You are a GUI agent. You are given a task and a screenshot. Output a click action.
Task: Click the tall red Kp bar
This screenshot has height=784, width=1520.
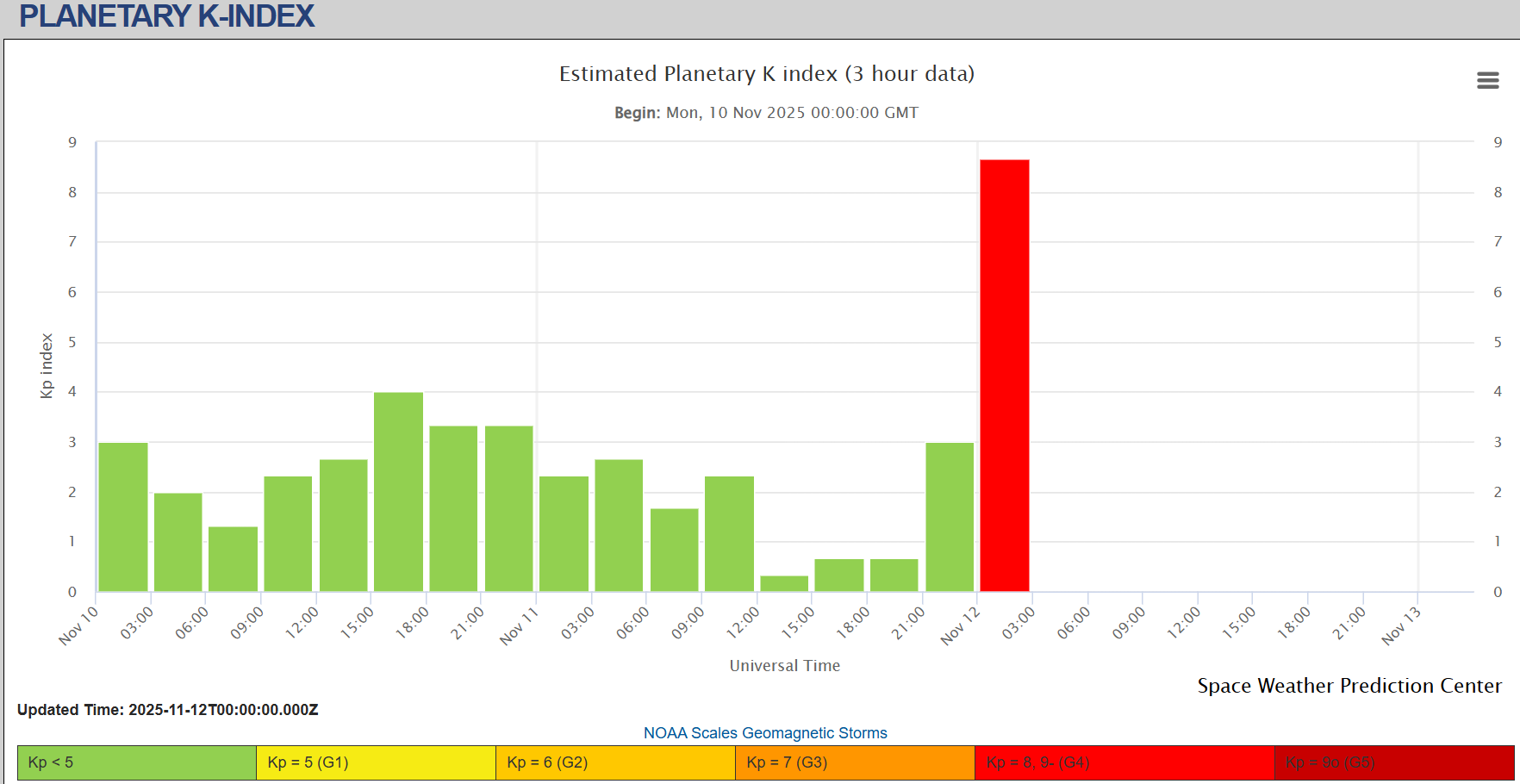[1004, 376]
